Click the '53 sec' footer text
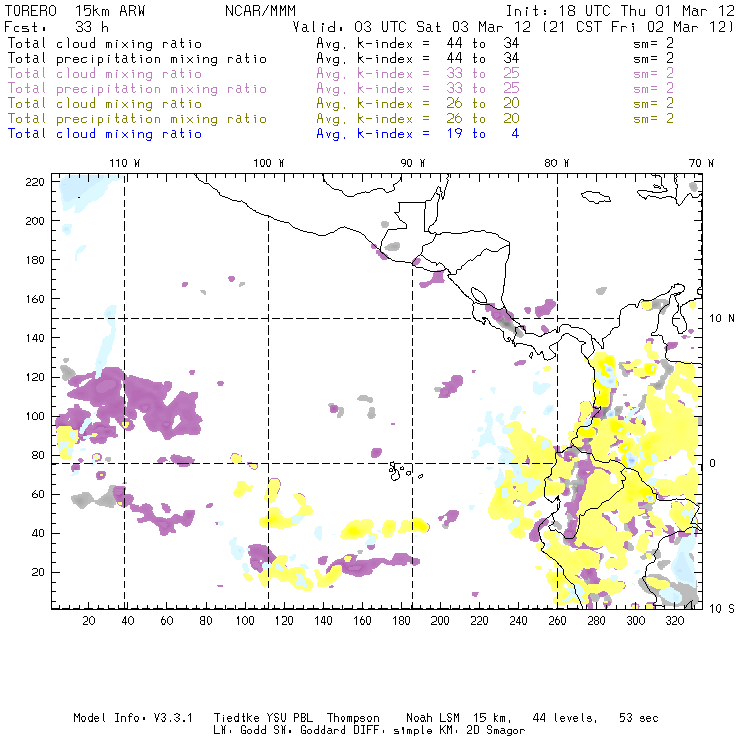Screen dimensions: 740x740 639,718
